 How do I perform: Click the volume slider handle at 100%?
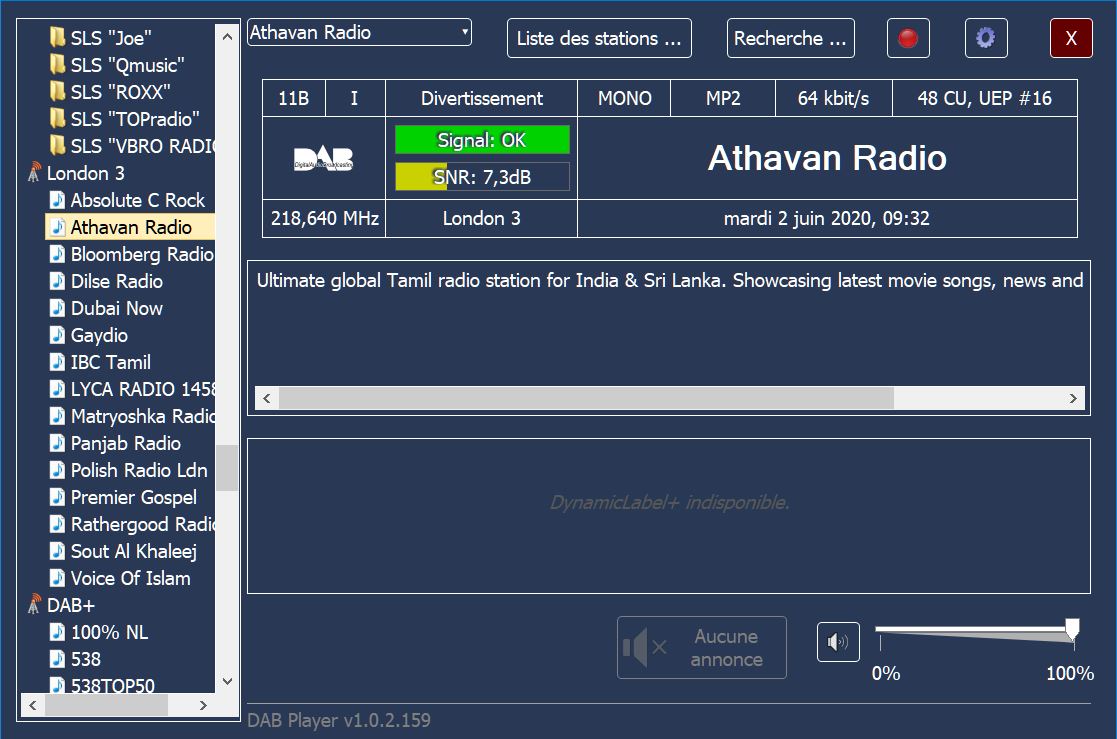point(1072,630)
